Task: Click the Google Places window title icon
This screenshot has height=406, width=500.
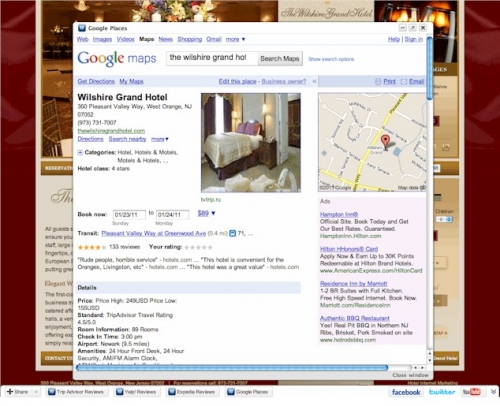Action: tap(81, 28)
